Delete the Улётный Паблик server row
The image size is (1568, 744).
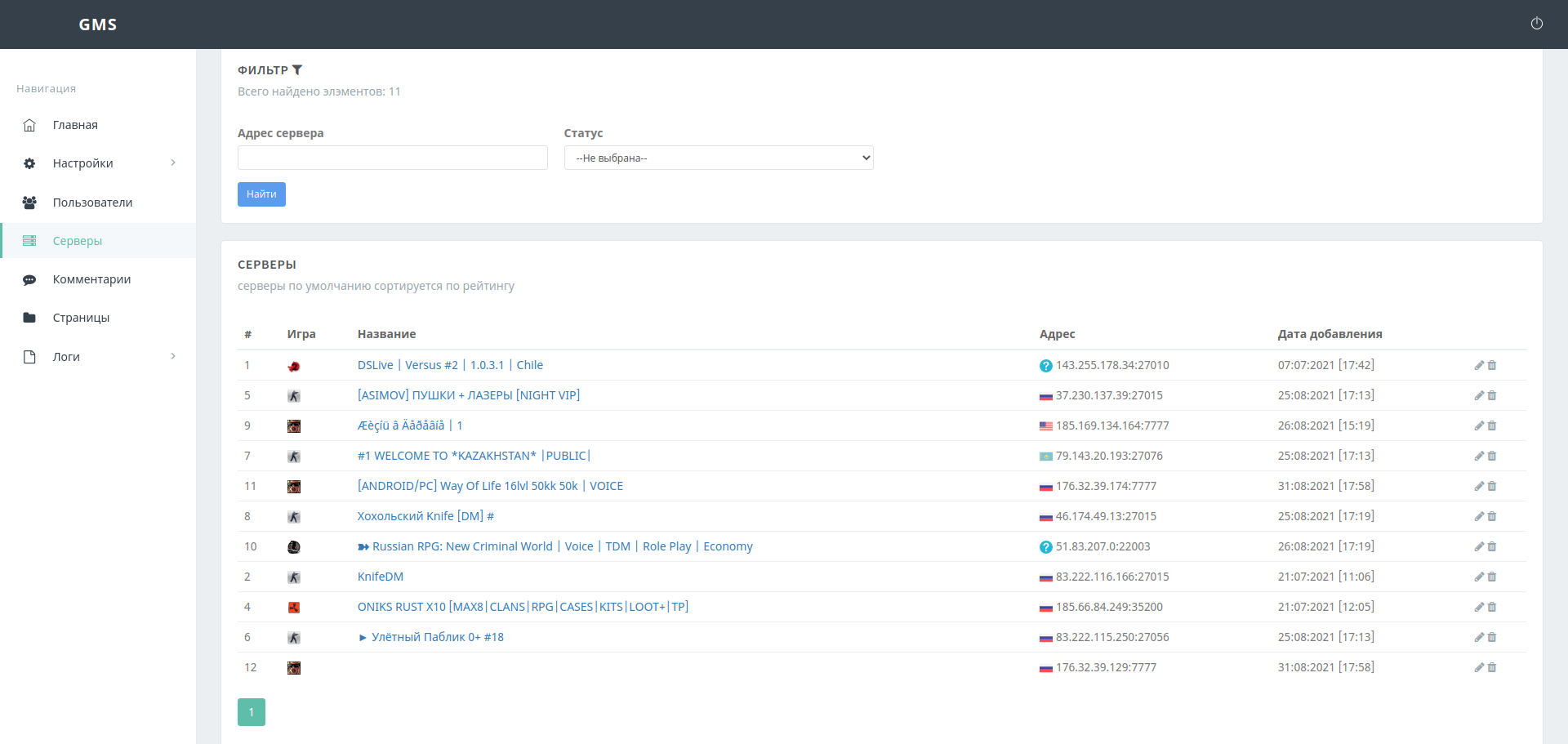pos(1492,637)
